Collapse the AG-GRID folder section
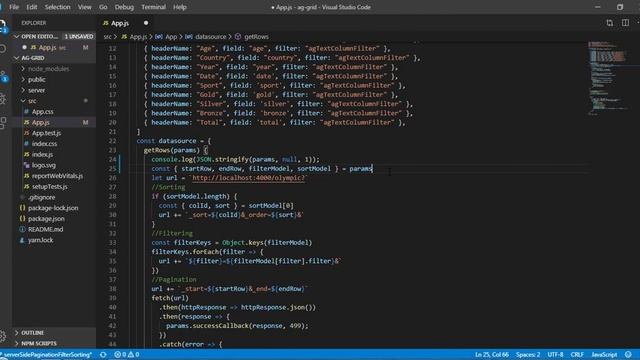Viewport: 640px width, 360px height. tap(17, 58)
